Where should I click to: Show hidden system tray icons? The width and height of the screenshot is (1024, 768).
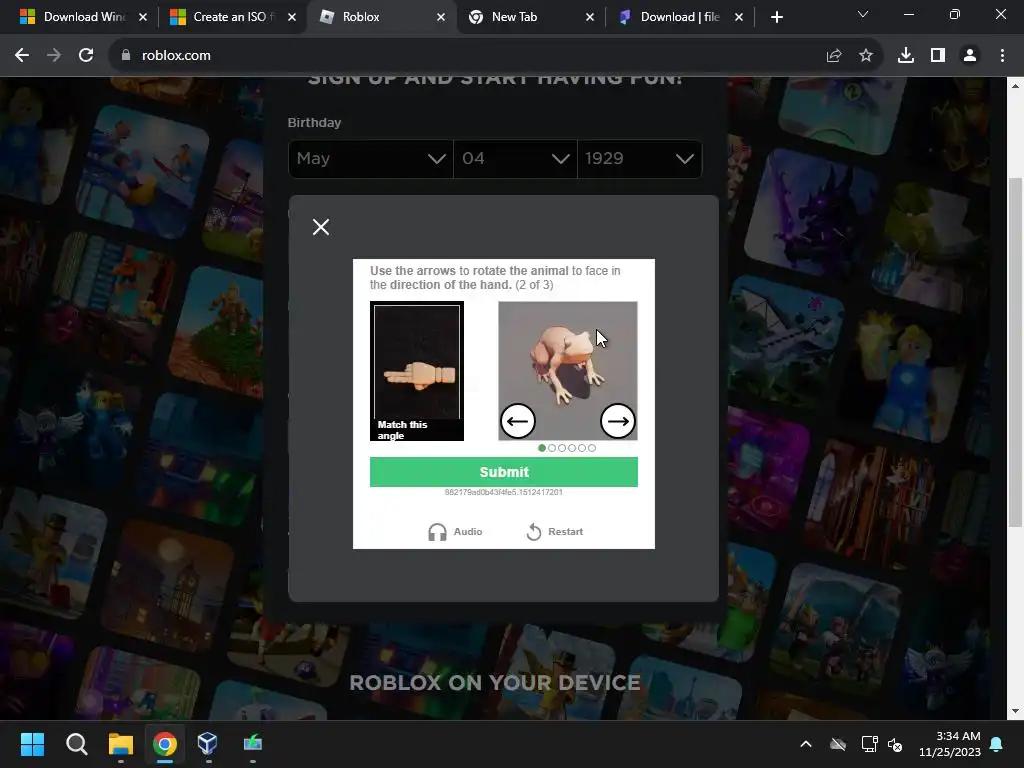[806, 744]
